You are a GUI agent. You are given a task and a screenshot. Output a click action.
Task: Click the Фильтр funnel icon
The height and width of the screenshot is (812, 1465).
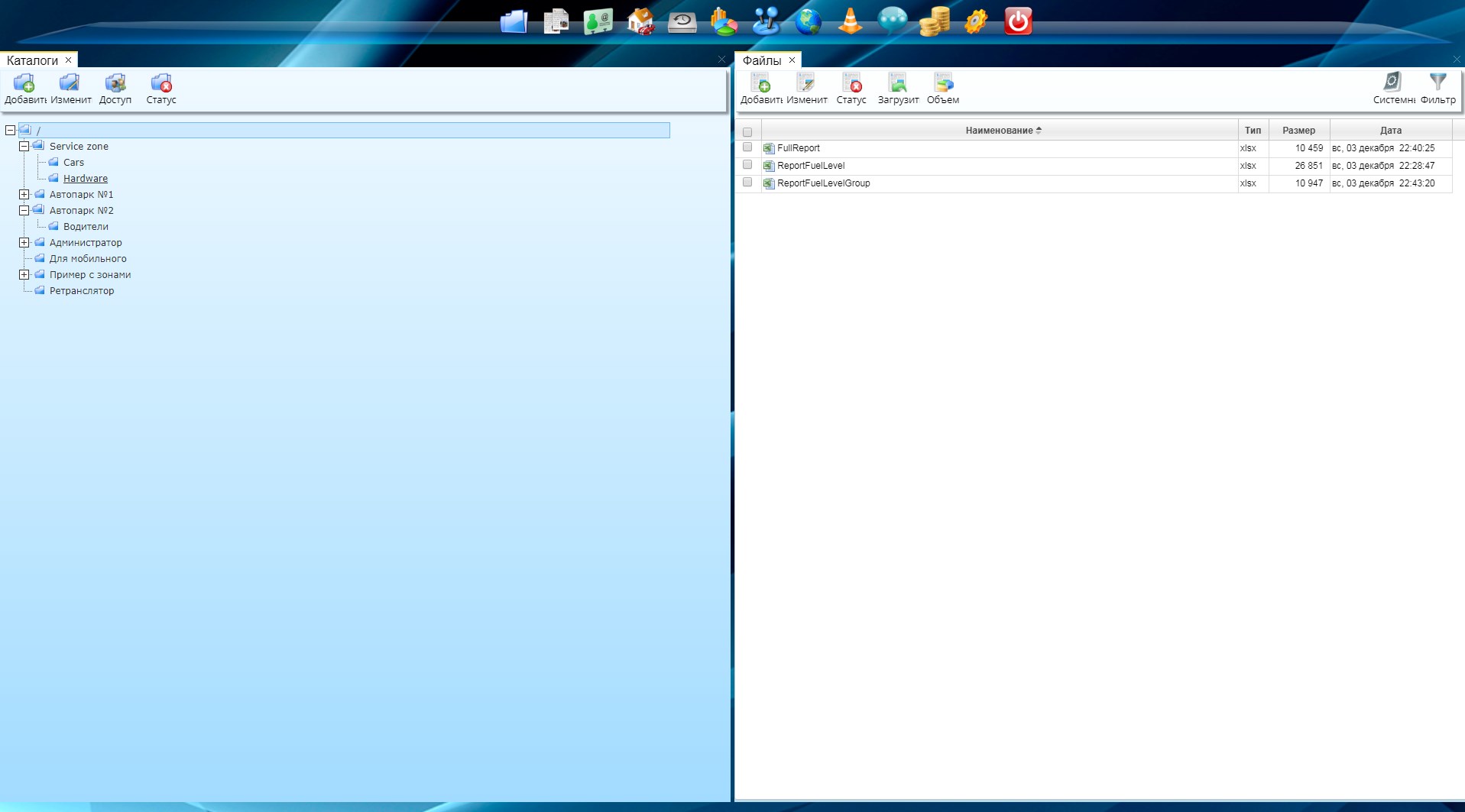1437,89
